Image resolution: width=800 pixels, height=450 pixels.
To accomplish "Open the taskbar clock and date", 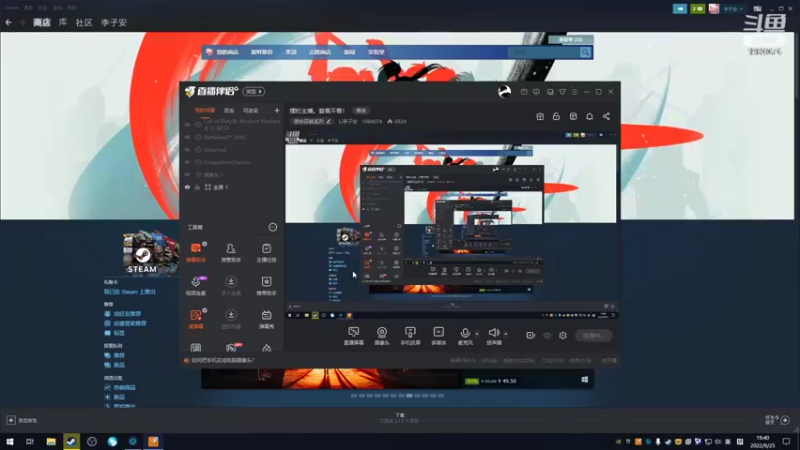I will pyautogui.click(x=763, y=441).
